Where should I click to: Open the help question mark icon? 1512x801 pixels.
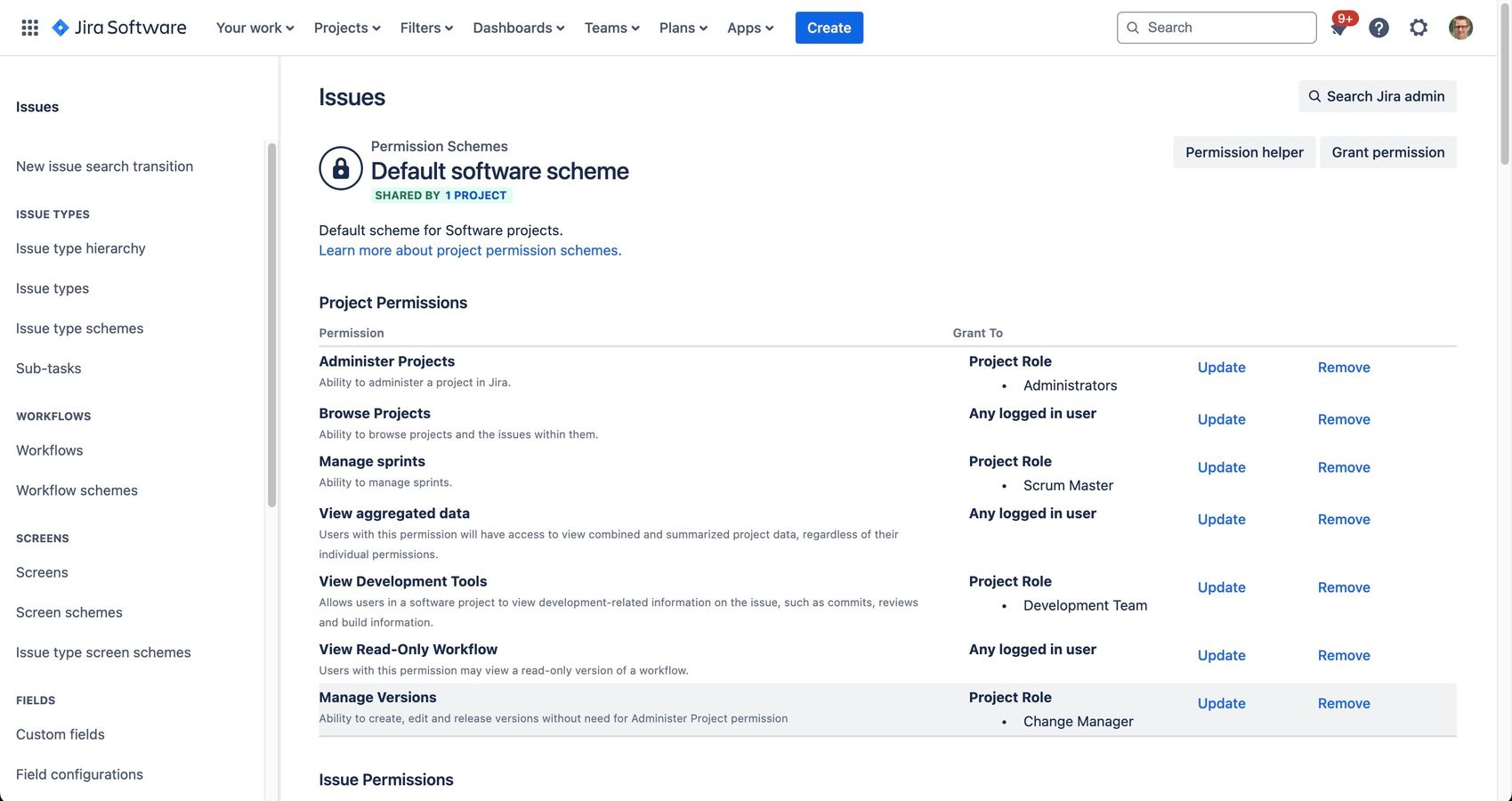(1379, 28)
